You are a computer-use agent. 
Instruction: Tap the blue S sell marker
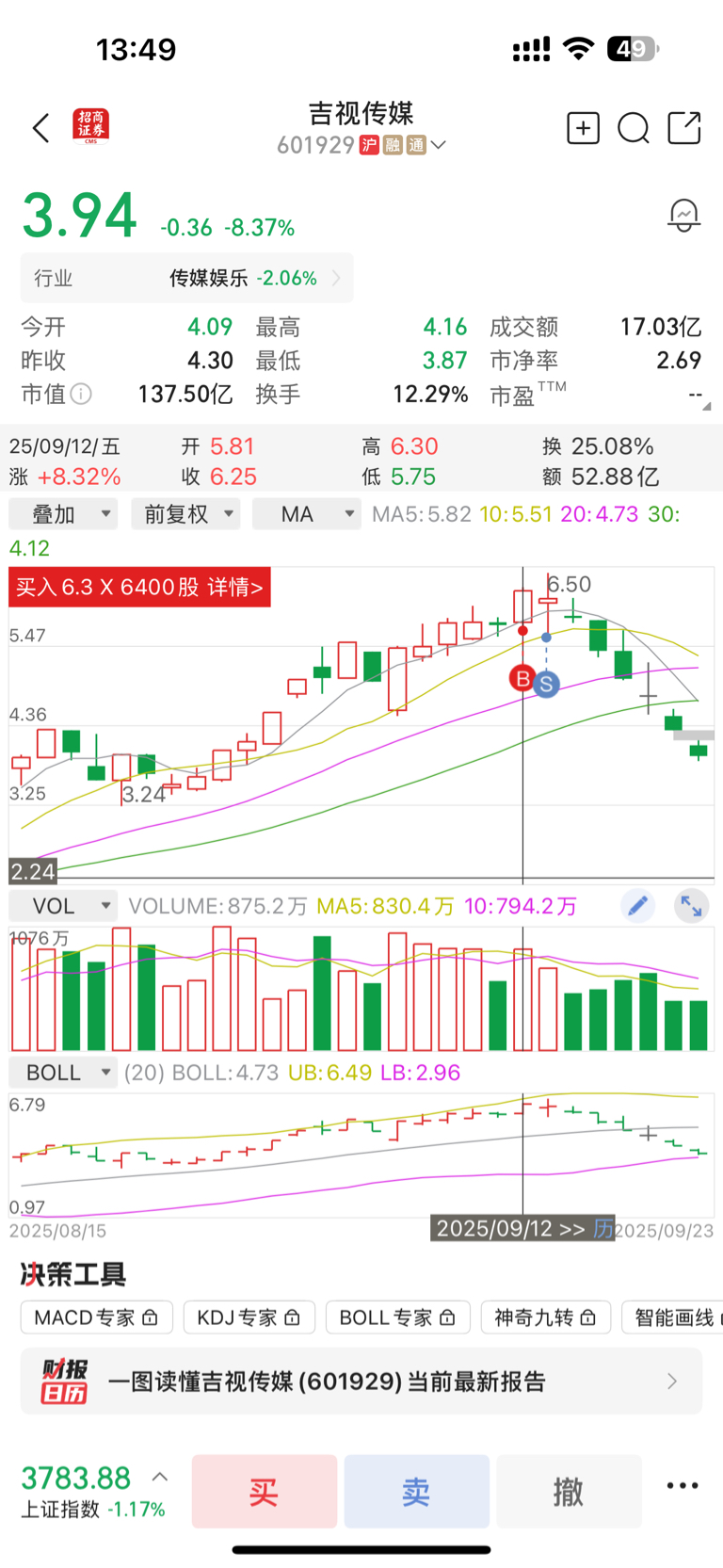tap(546, 684)
